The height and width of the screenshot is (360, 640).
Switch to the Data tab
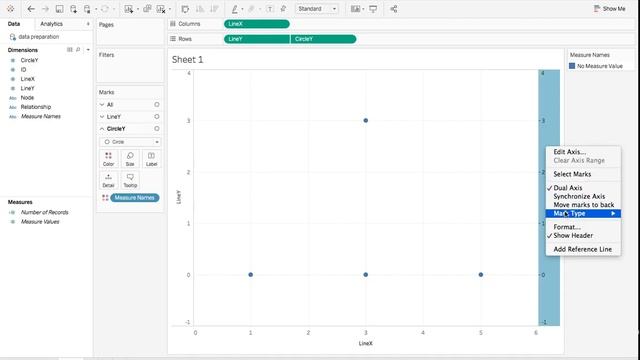[14, 24]
